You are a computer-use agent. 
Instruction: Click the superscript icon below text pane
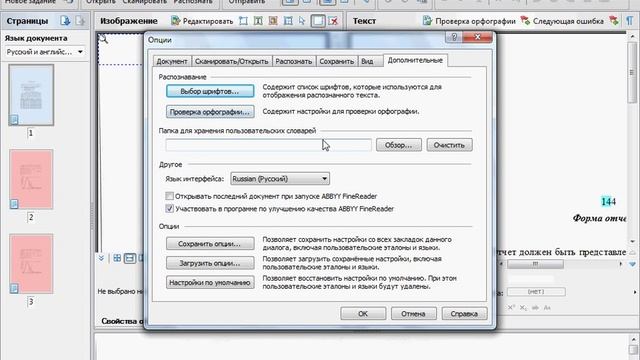click(511, 308)
